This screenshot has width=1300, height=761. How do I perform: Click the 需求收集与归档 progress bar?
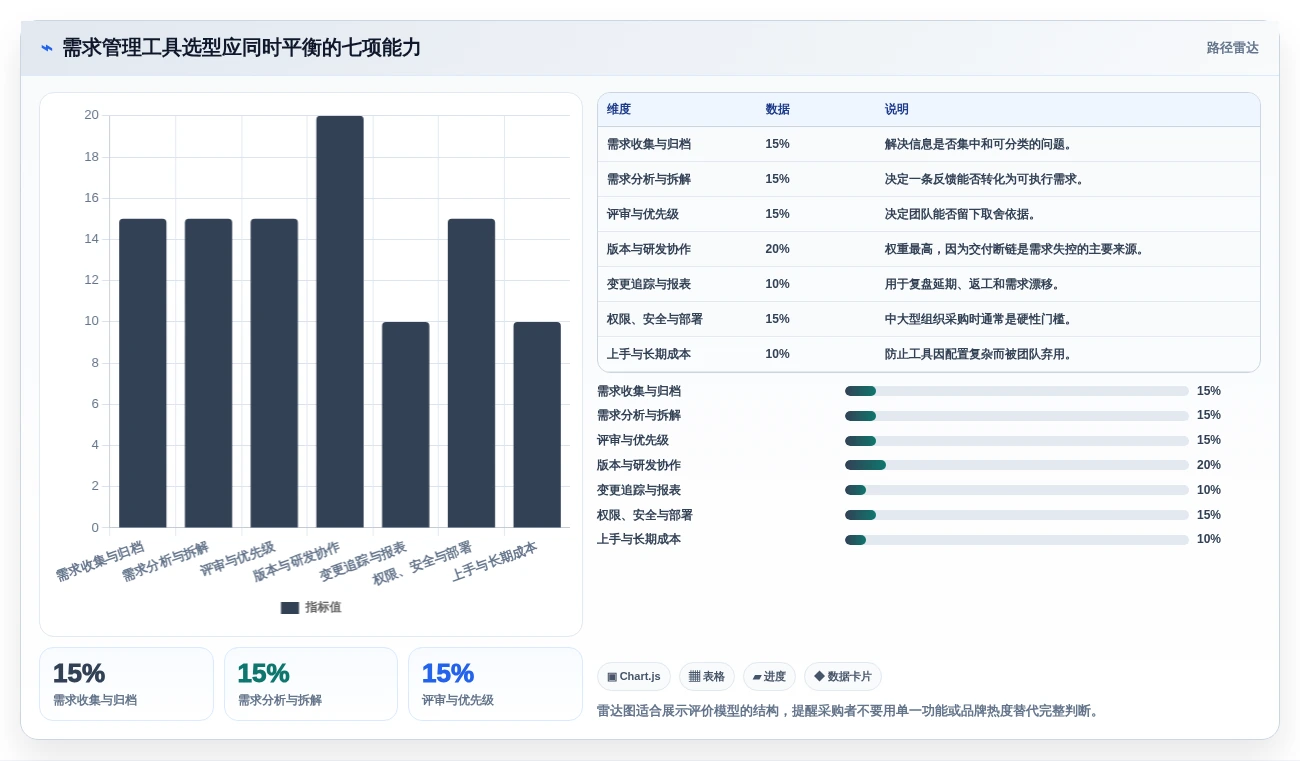click(1017, 391)
